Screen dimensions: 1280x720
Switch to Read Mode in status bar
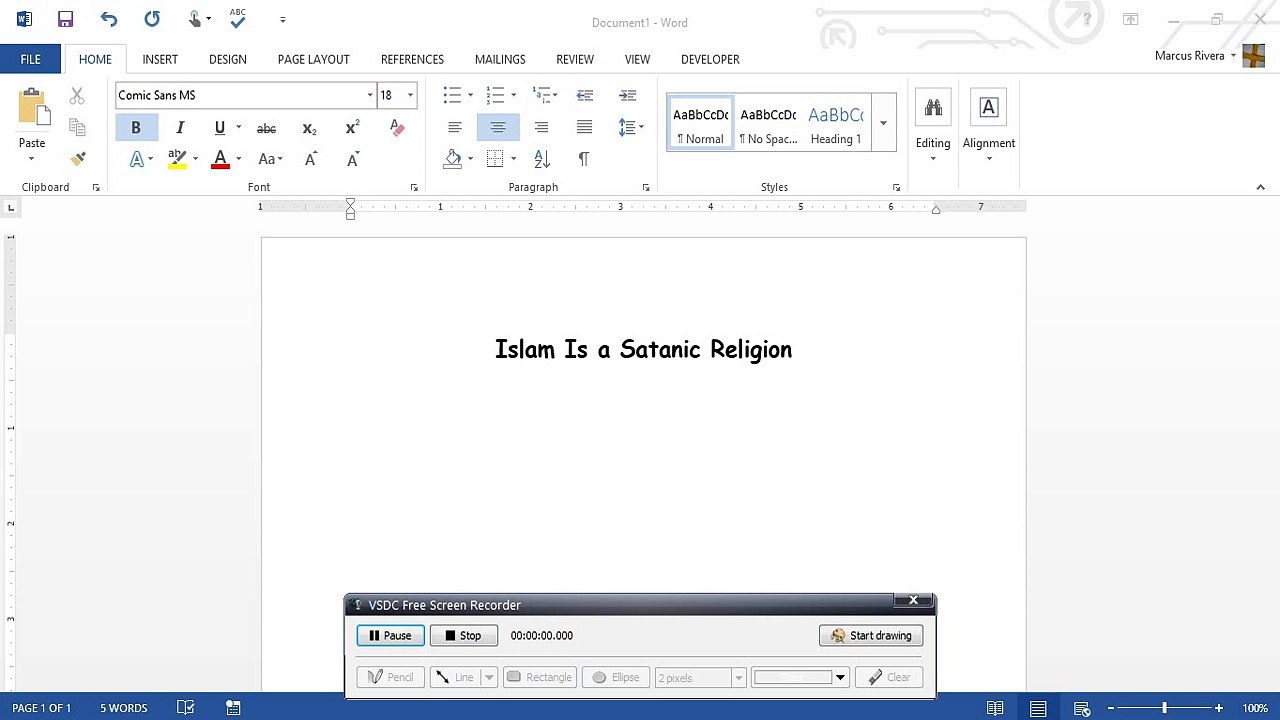(995, 708)
